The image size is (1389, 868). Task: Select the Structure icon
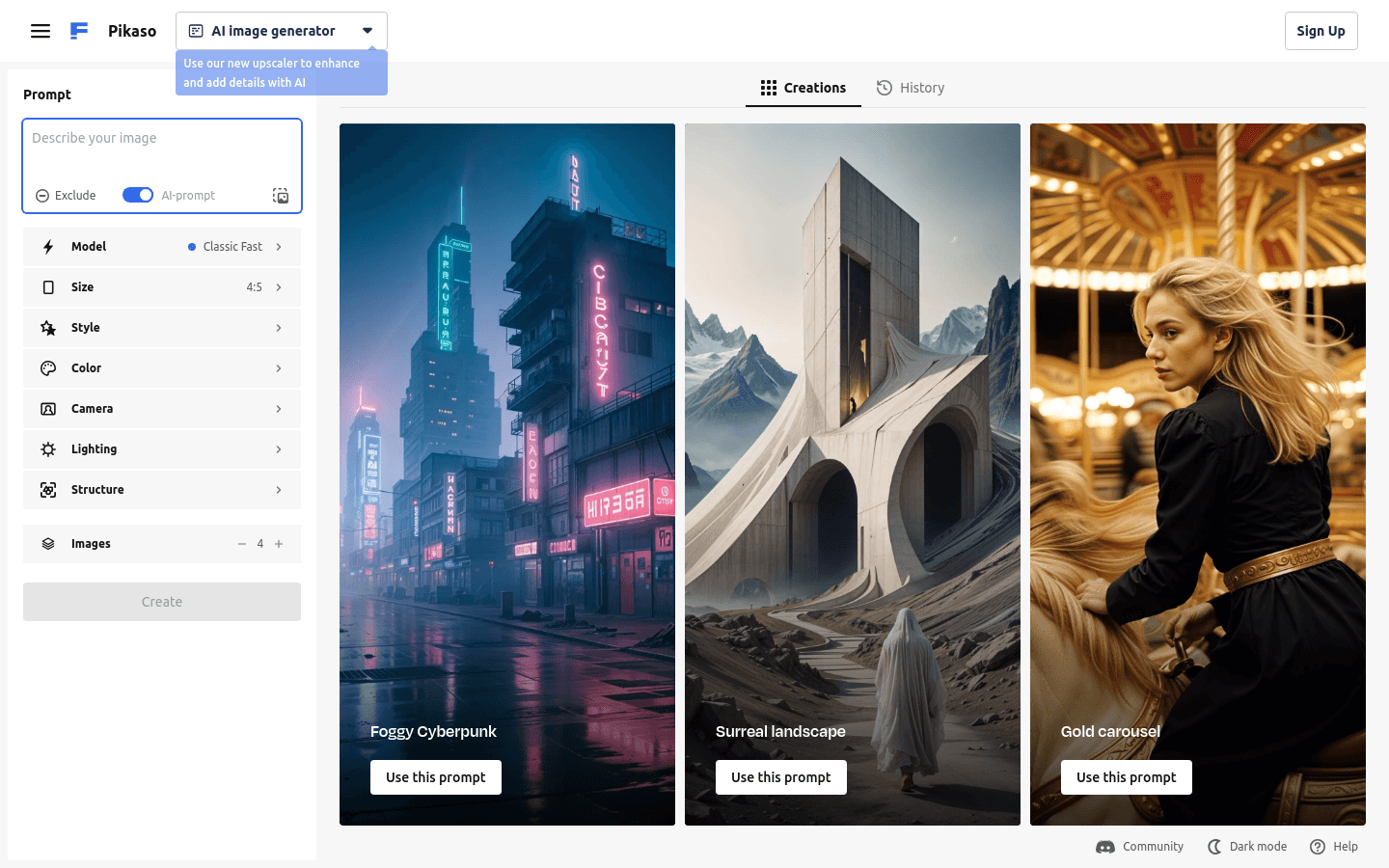47,489
